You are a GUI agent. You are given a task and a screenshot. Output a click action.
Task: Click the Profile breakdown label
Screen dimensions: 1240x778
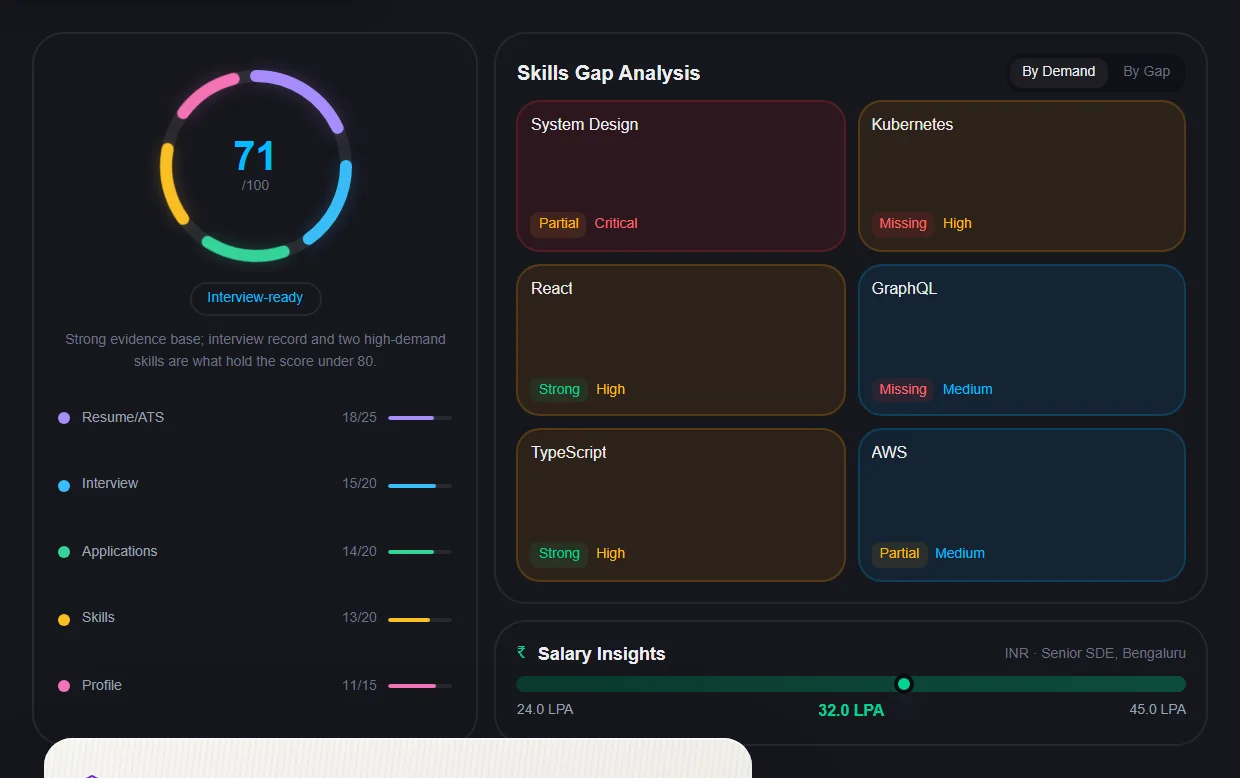(x=102, y=685)
